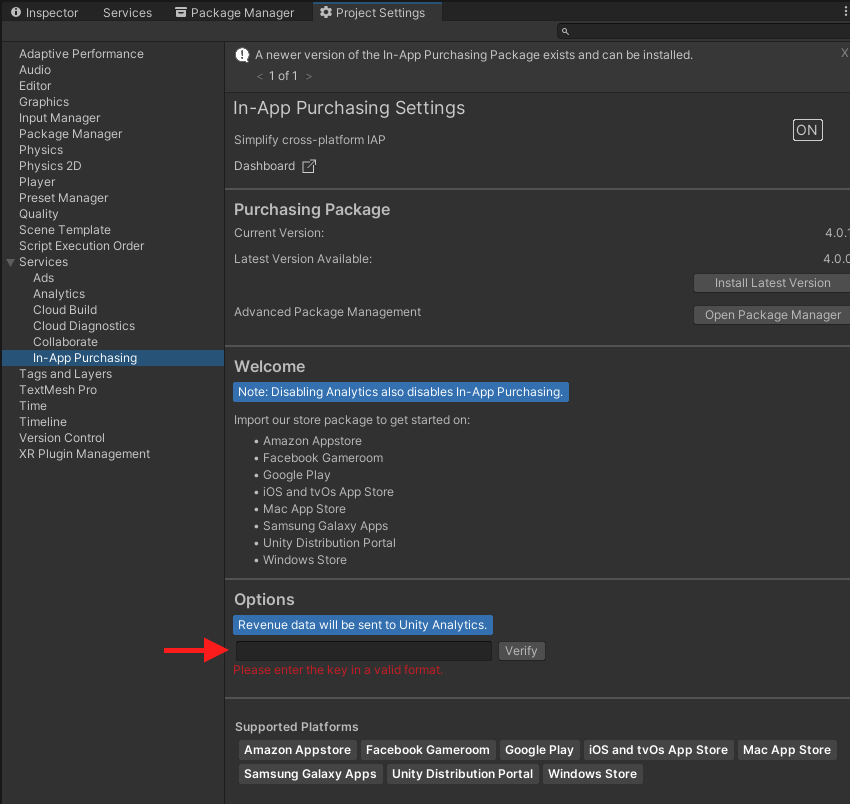The width and height of the screenshot is (850, 804).
Task: Click Google Play platform tag
Action: [539, 750]
